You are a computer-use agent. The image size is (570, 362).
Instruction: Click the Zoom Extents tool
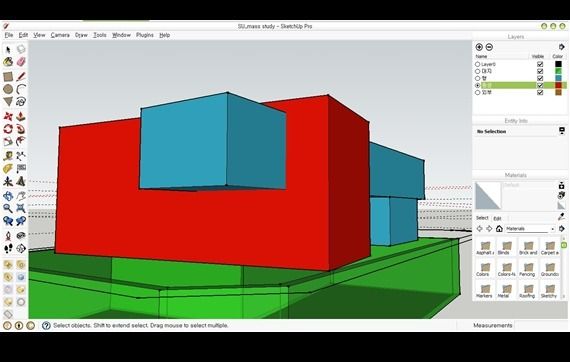[x=21, y=208]
